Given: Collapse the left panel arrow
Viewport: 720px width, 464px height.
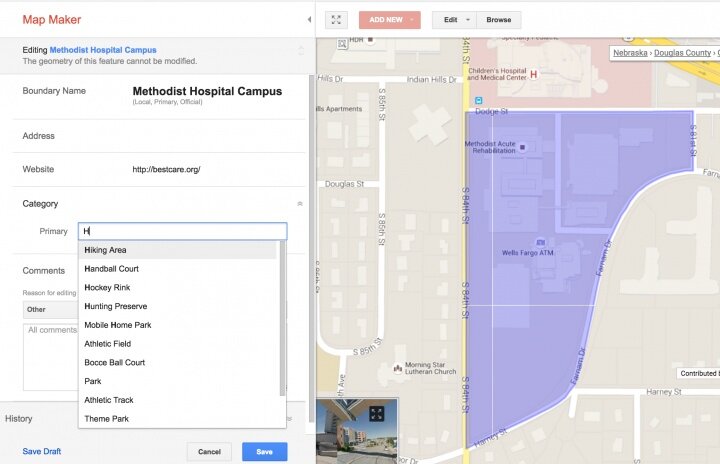Looking at the screenshot, I should tap(309, 19).
